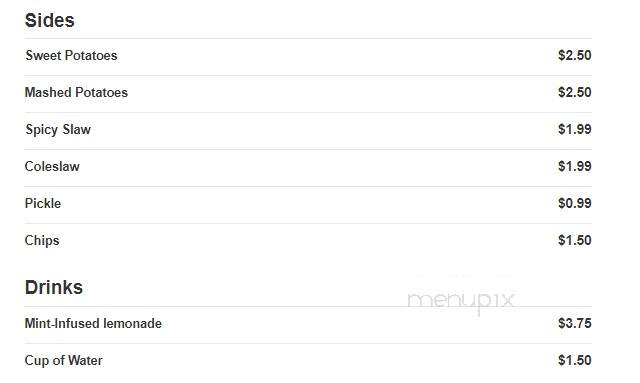Click the Cup of Water $1.50 price
Viewport: 640px width, 383px height.
574,361
